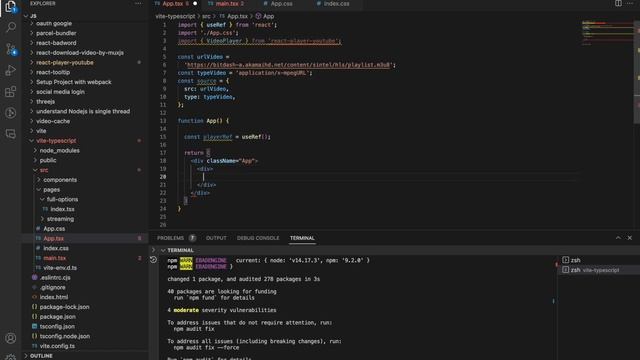Click the vite-typescript breadcrumb segment
The height and width of the screenshot is (360, 640).
(175, 16)
